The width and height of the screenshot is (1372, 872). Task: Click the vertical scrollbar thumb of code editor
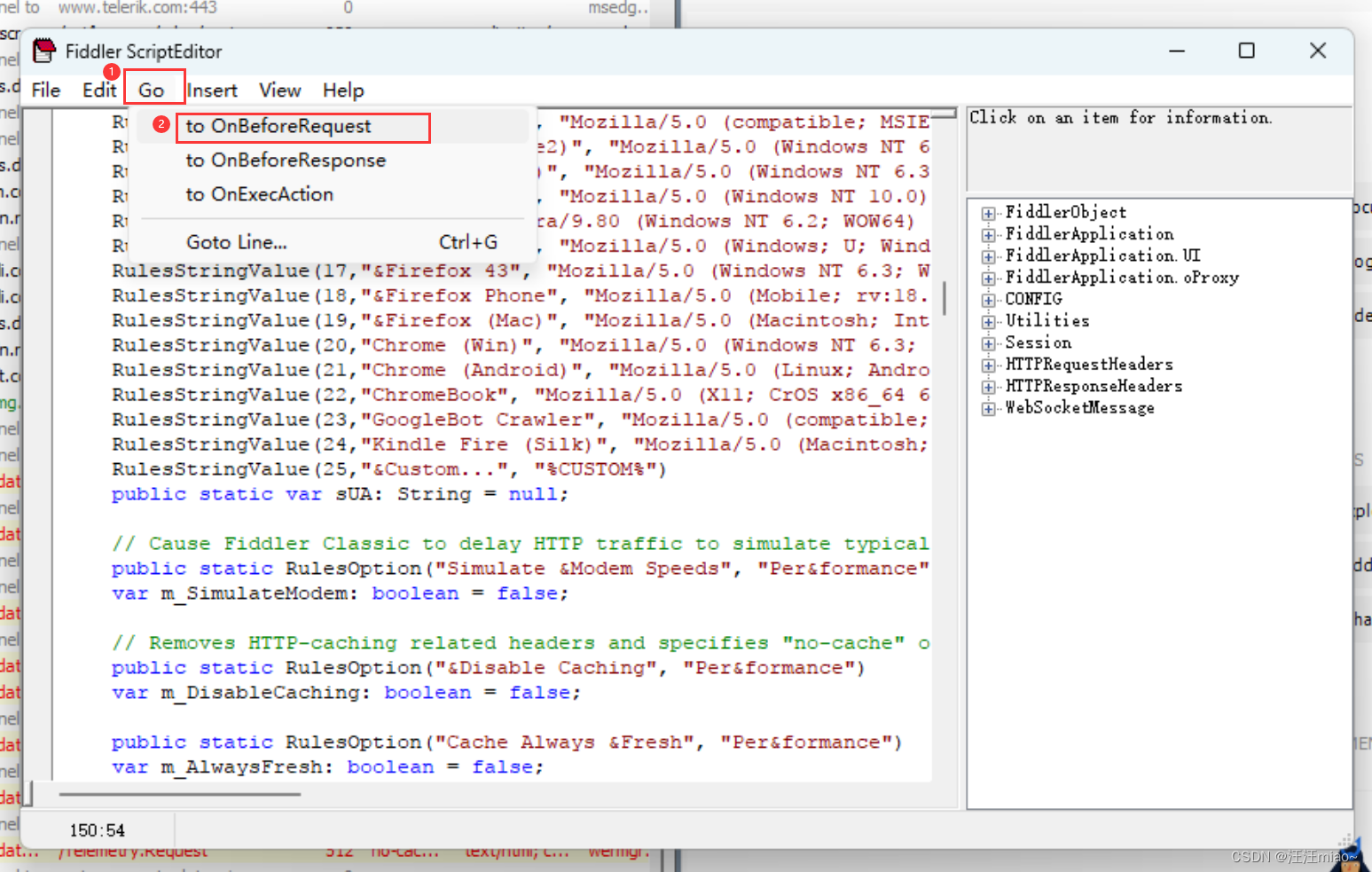[x=945, y=298]
